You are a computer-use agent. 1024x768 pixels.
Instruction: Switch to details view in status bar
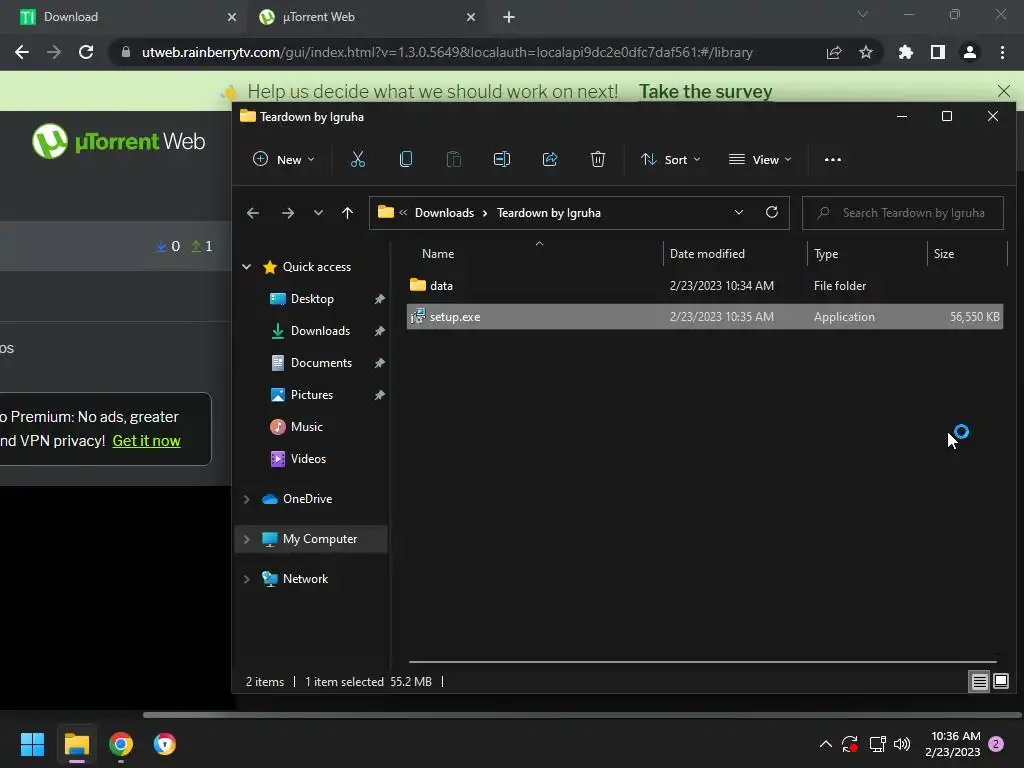[x=980, y=682]
